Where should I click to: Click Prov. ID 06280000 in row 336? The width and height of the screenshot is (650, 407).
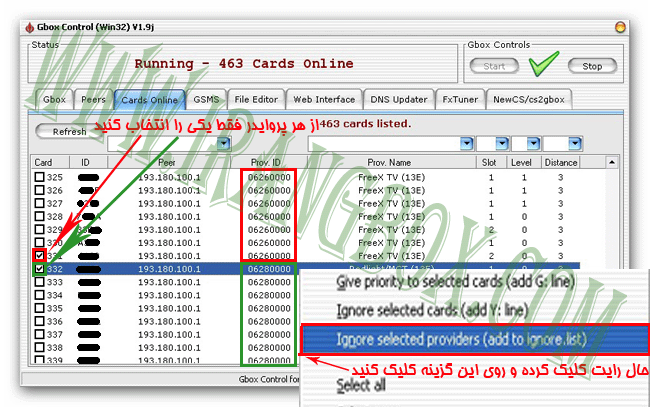[269, 322]
